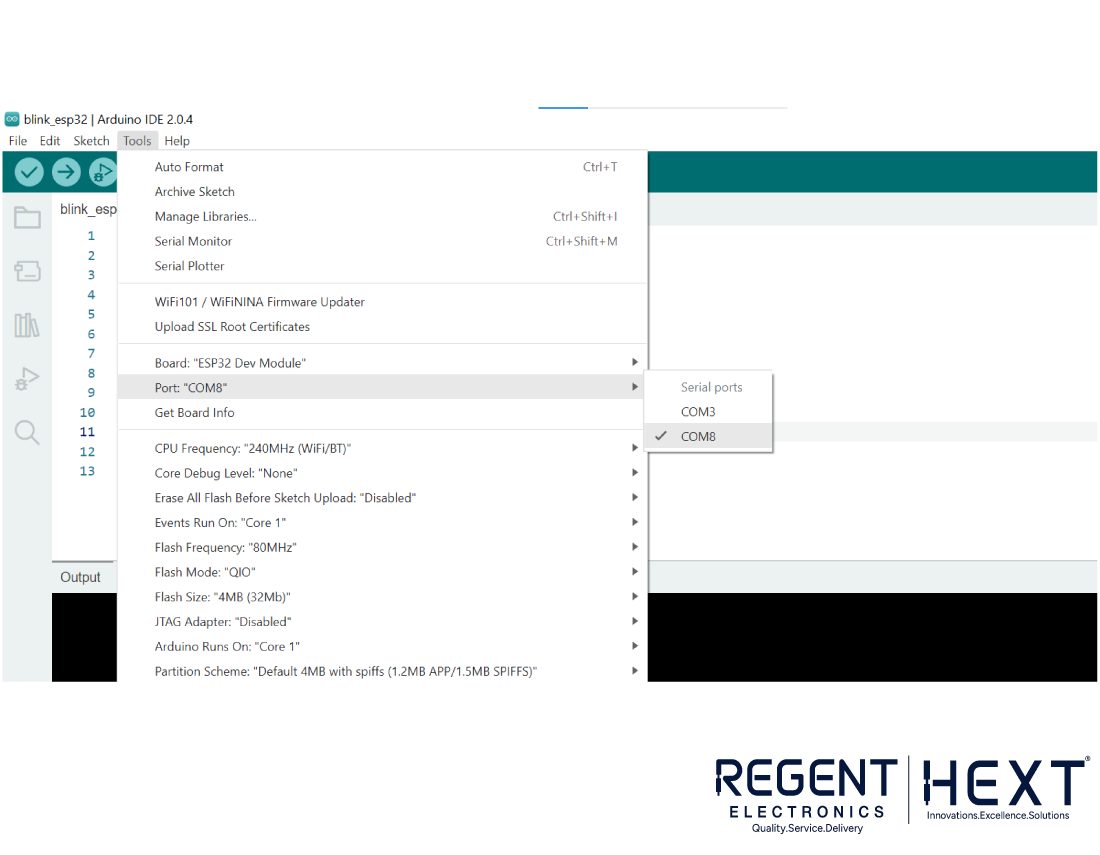Screen dimensions: 1100x855
Task: Click the Verify checkmark toolbar icon
Action: point(29,172)
